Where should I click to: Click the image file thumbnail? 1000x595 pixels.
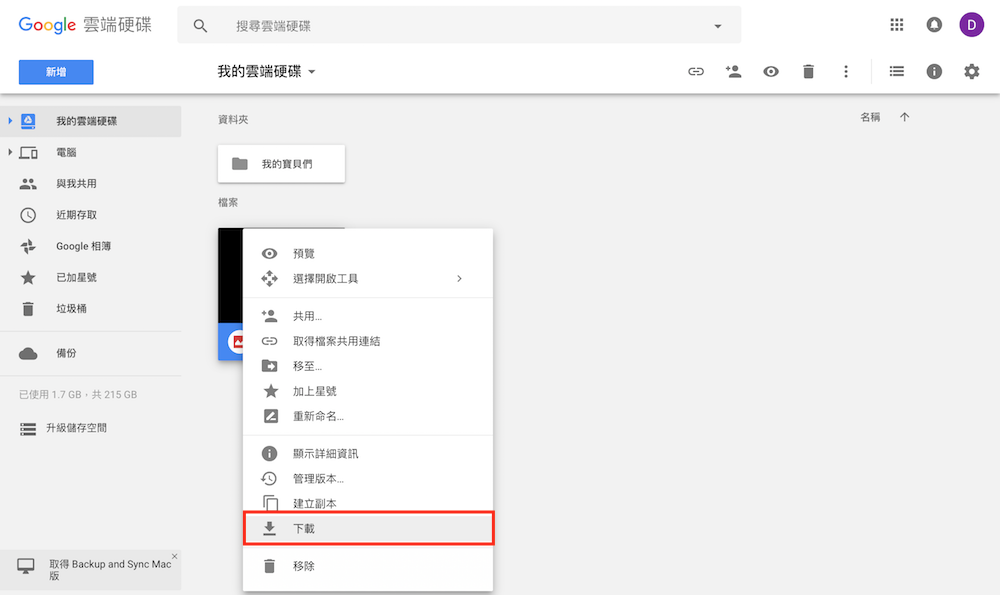(230, 294)
